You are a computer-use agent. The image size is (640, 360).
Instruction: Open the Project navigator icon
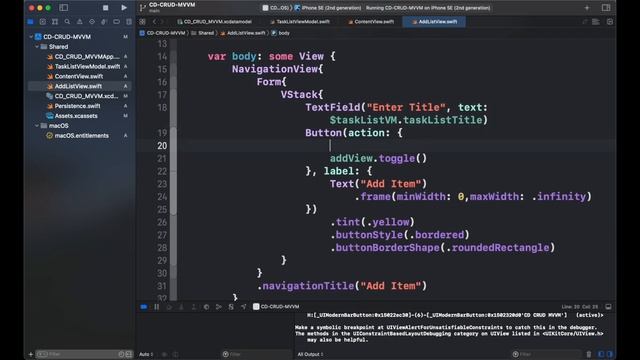coord(31,22)
